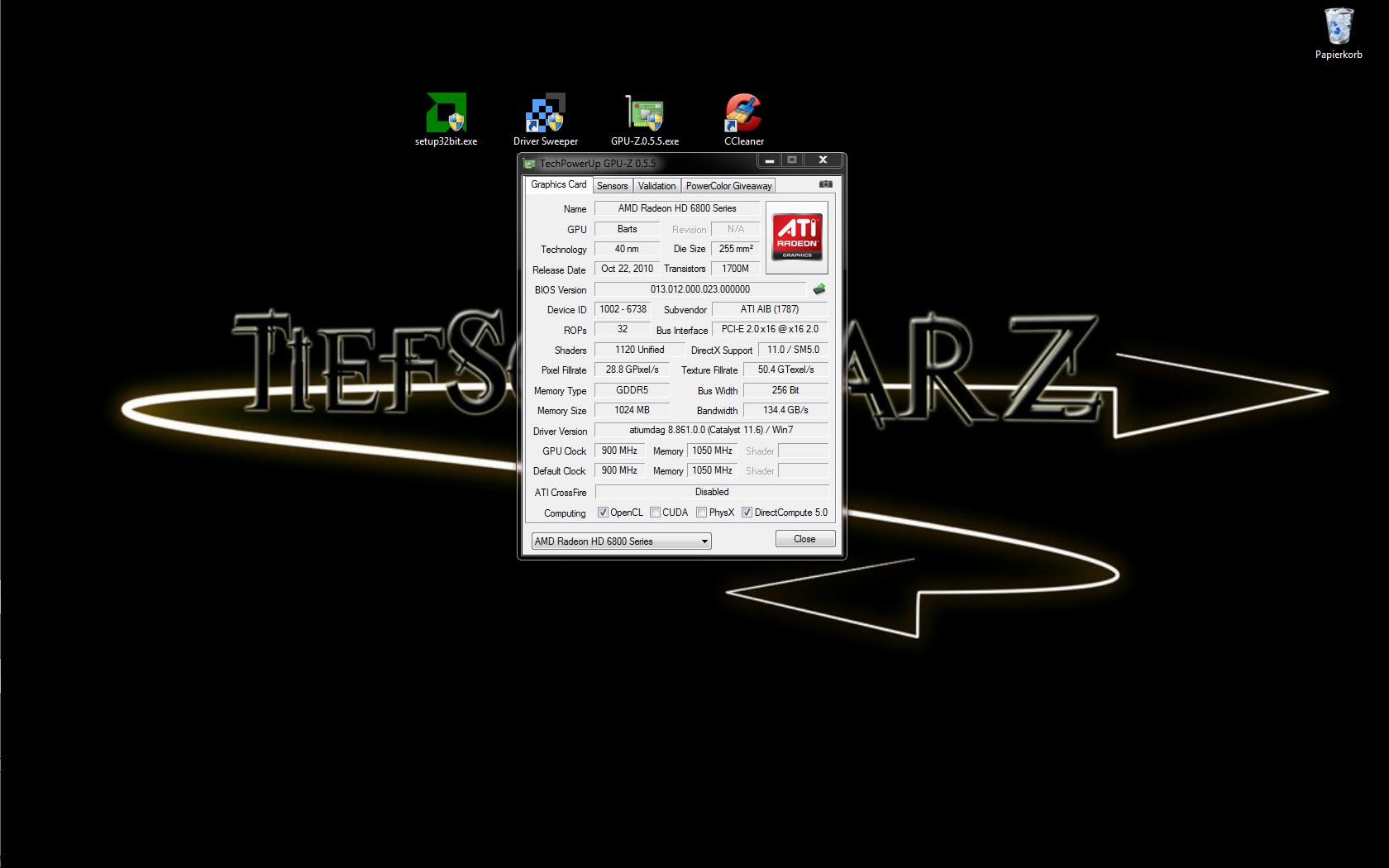The width and height of the screenshot is (1389, 868).
Task: Click the BIOS Version value field
Action: tap(699, 289)
